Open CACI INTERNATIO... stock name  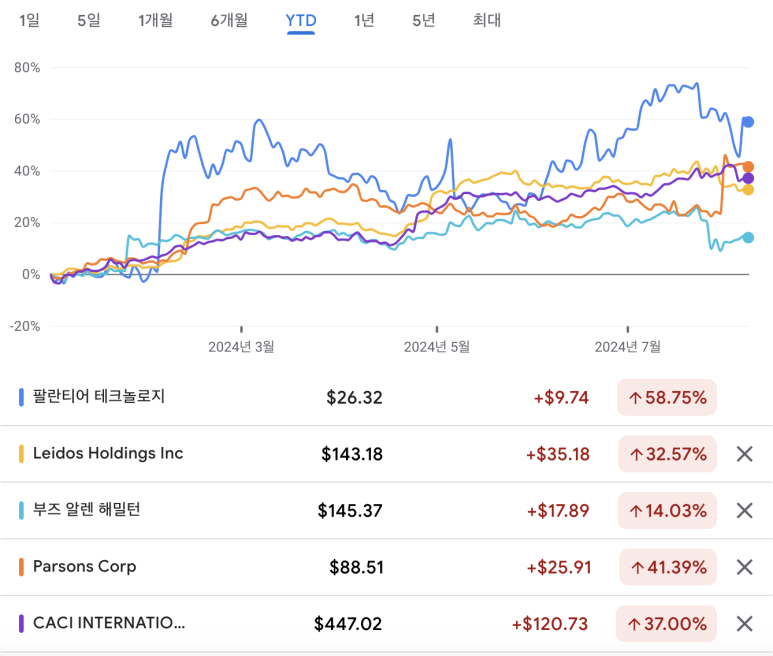(109, 623)
